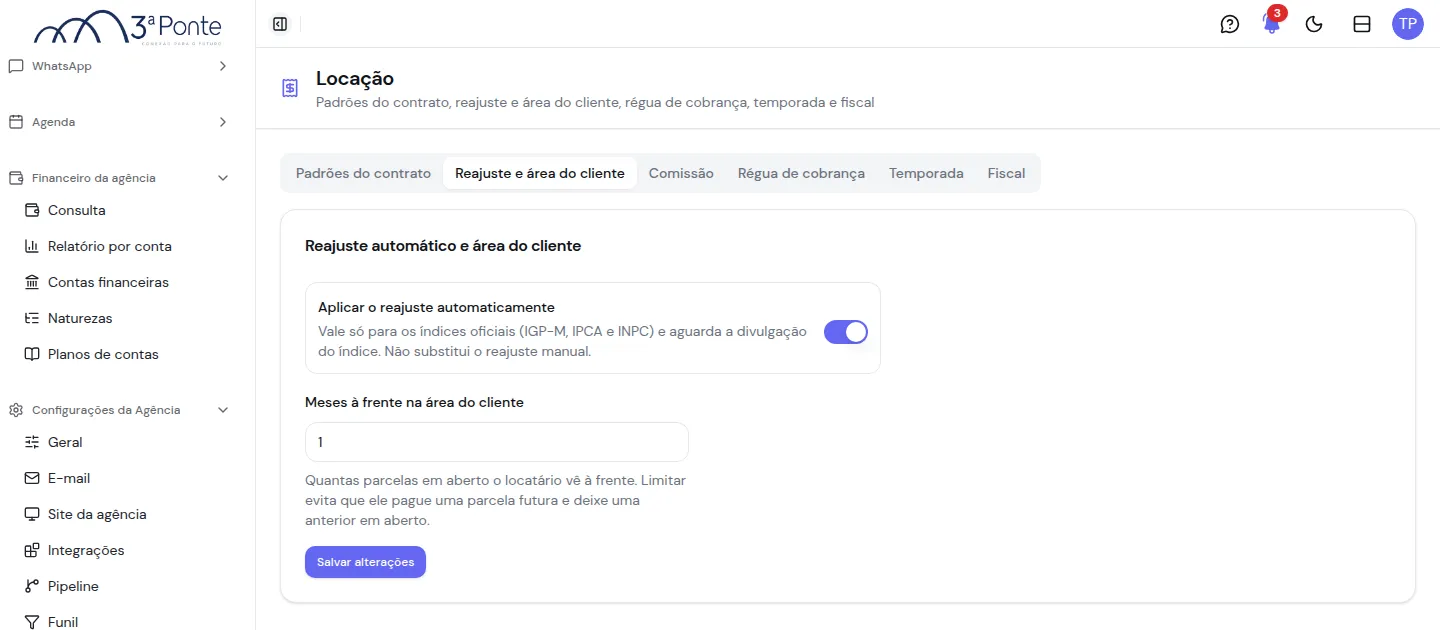Click the Geral sliders icon
Screen dimensions: 1440x630
[x=32, y=442]
